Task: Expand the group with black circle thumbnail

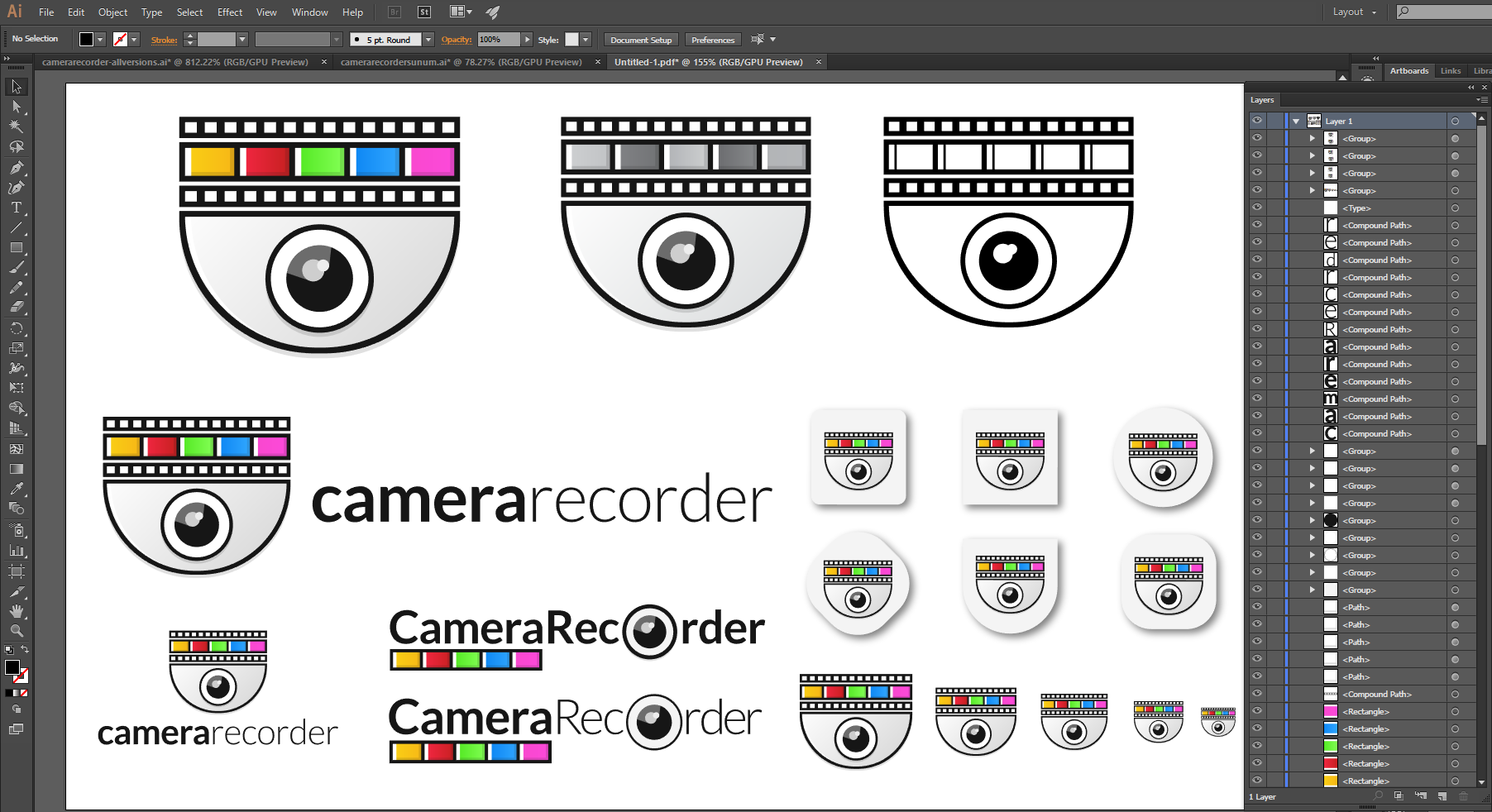Action: tap(1313, 520)
